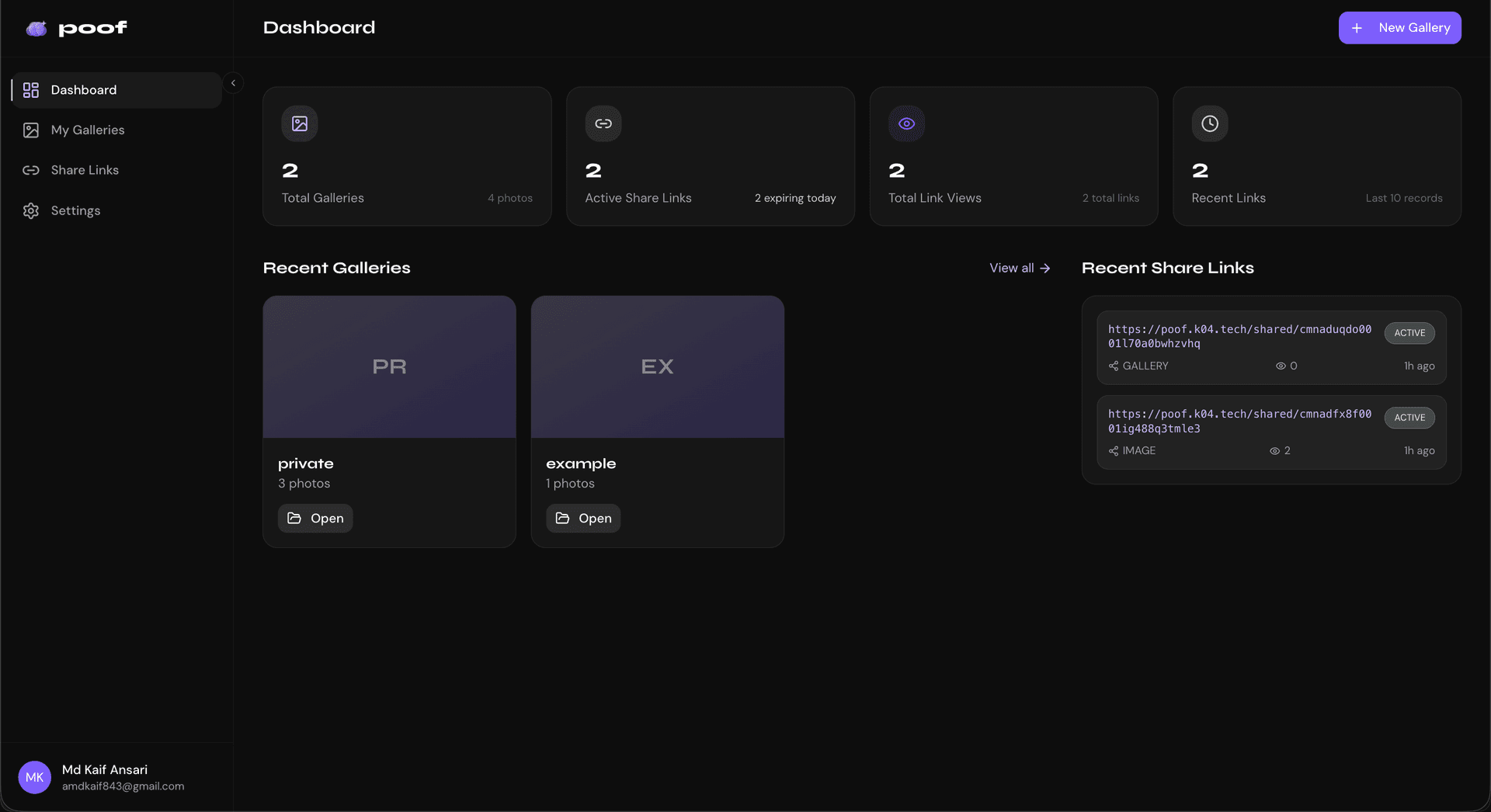Collapse the sidebar with chevron button
The image size is (1491, 812).
[233, 83]
